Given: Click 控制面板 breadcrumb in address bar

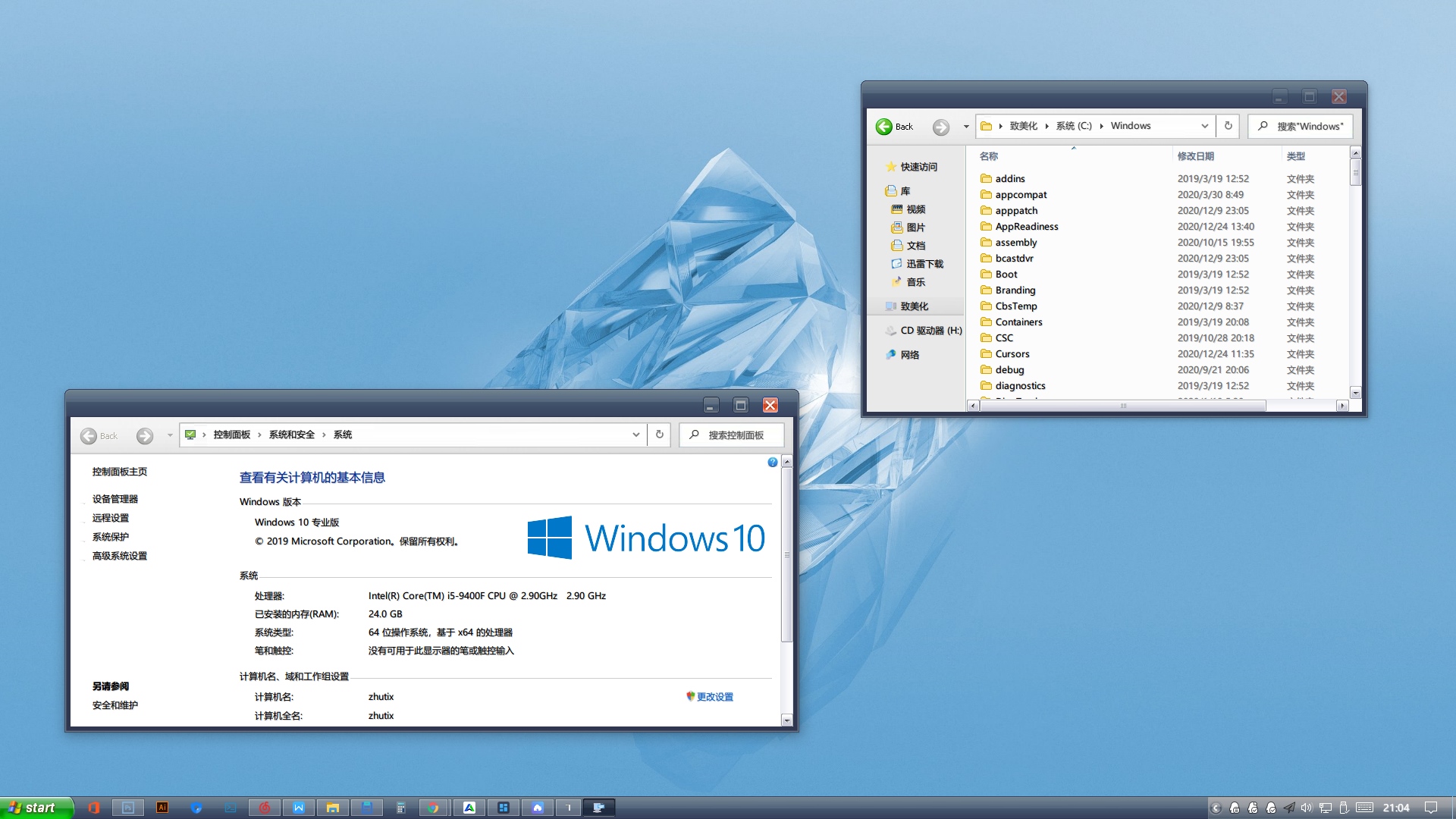Looking at the screenshot, I should tap(231, 435).
